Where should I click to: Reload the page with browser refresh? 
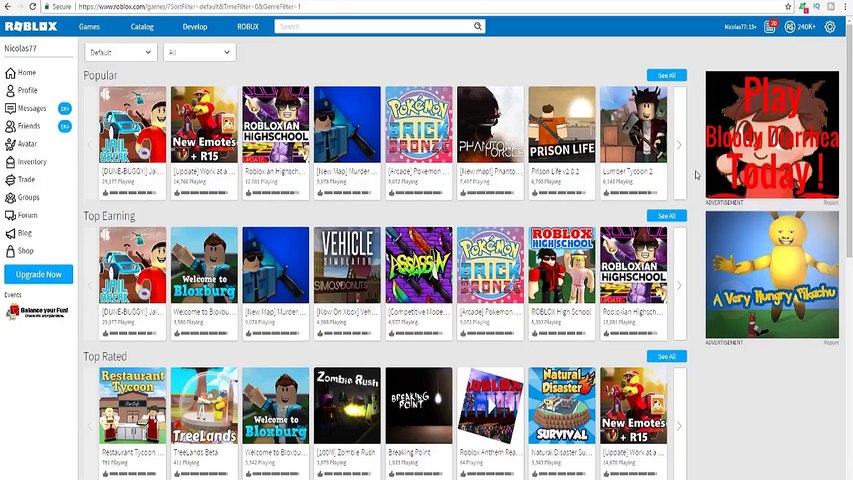[x=33, y=7]
